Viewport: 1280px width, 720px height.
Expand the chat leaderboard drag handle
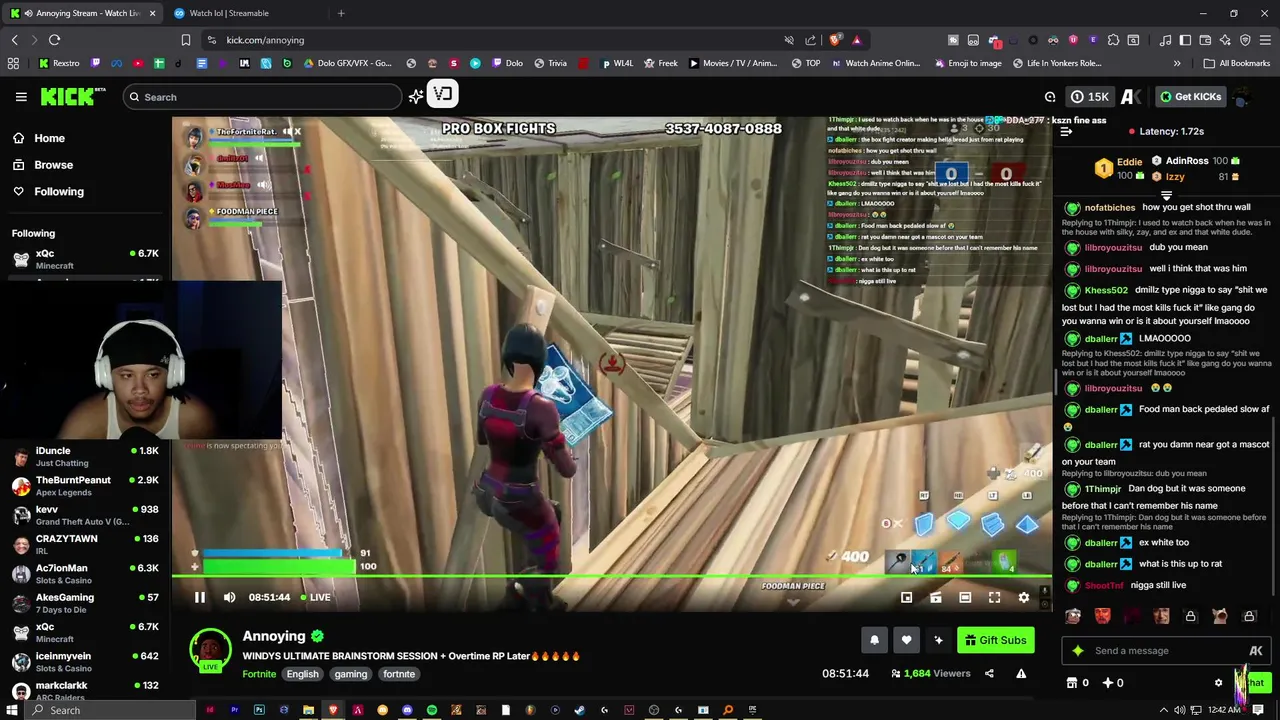(1166, 195)
